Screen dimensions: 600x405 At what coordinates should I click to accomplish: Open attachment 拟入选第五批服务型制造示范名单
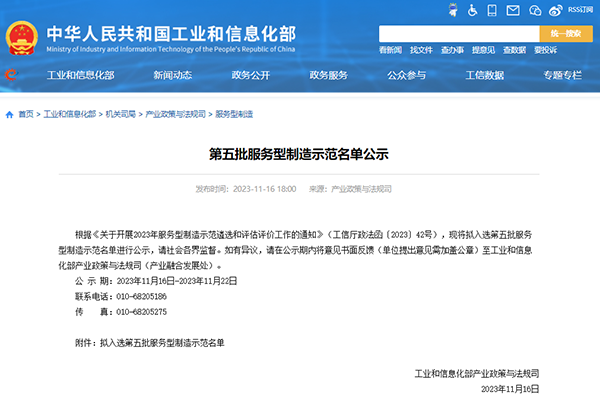(161, 342)
